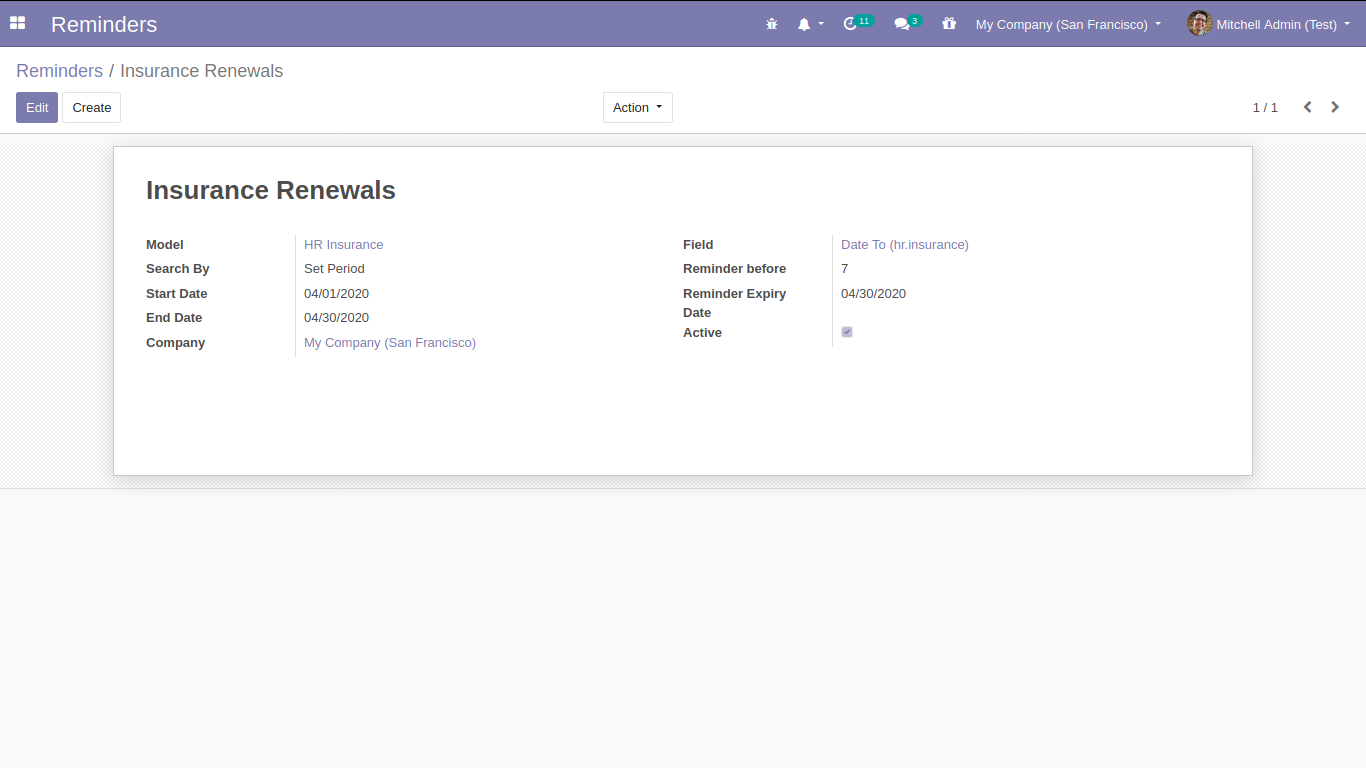
Task: Open My Company (San Francisco) switcher
Action: coord(1068,24)
